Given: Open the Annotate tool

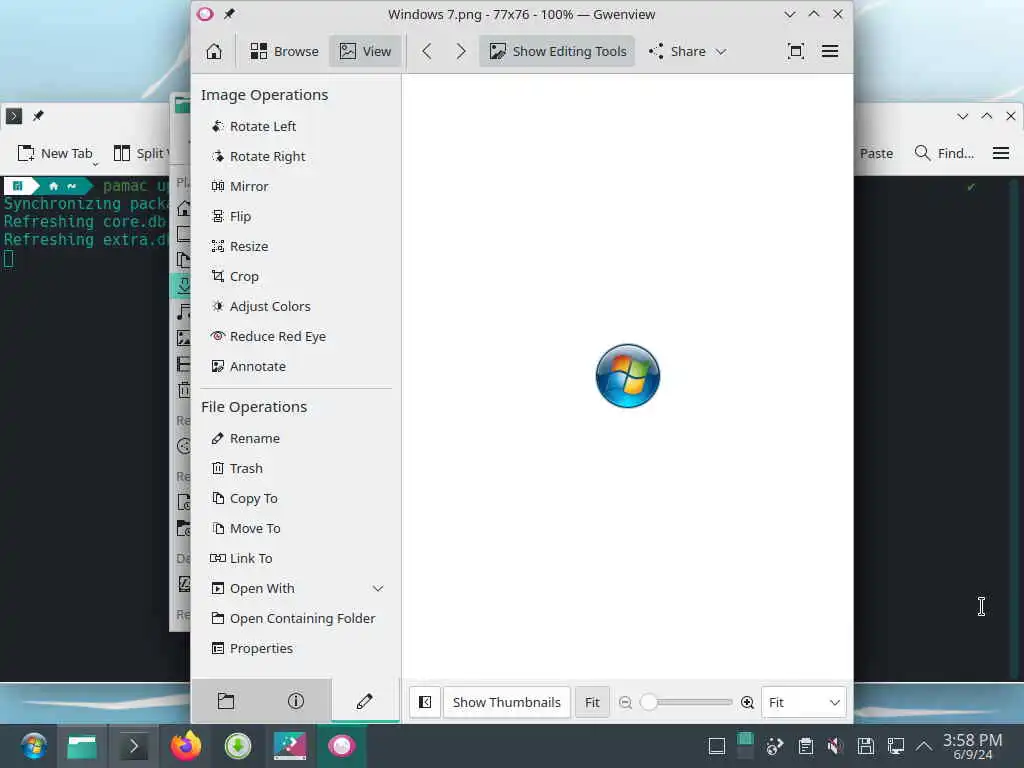Looking at the screenshot, I should [x=248, y=366].
